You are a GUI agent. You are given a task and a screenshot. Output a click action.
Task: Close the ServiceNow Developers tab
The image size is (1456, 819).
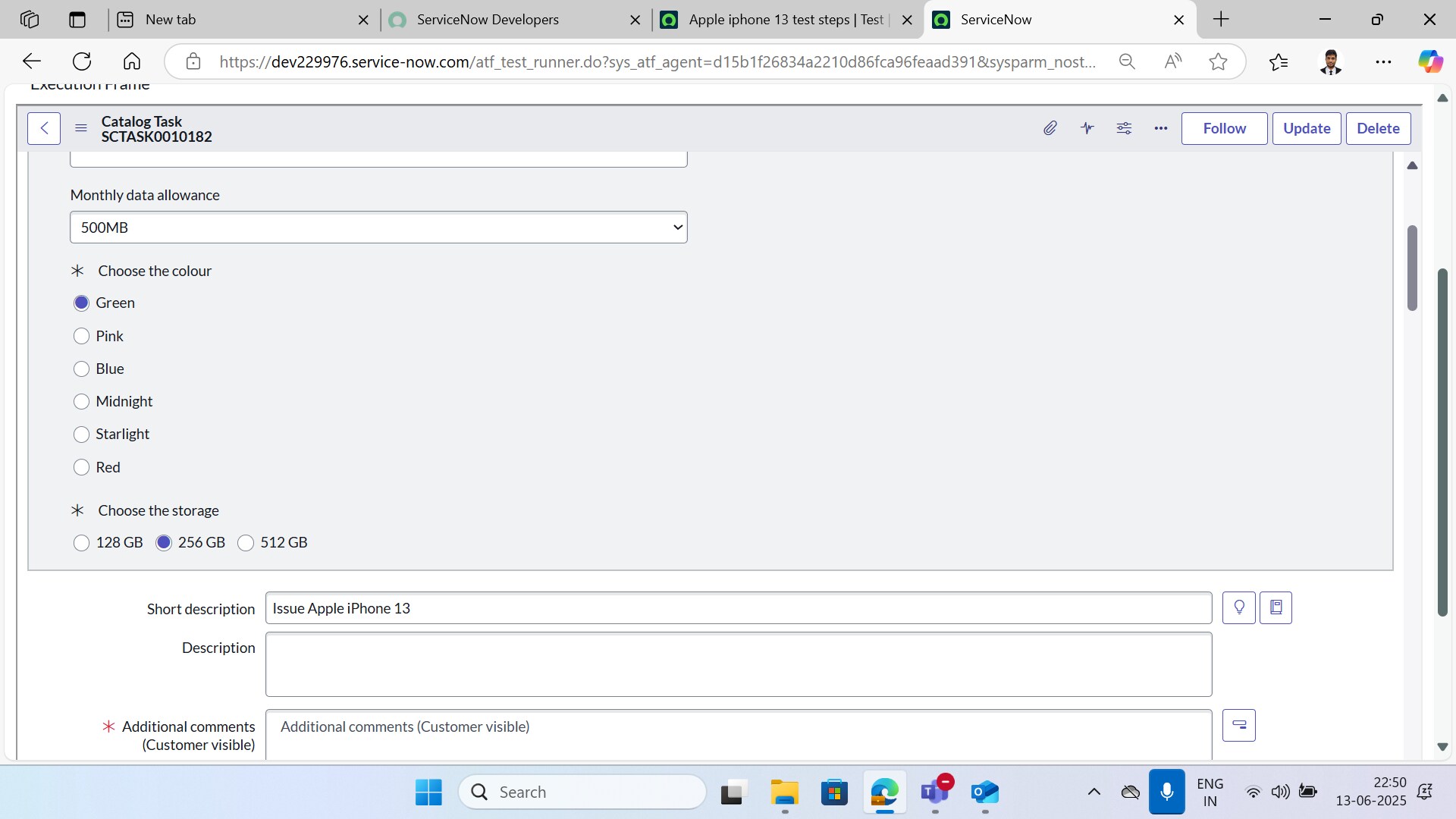pos(635,20)
